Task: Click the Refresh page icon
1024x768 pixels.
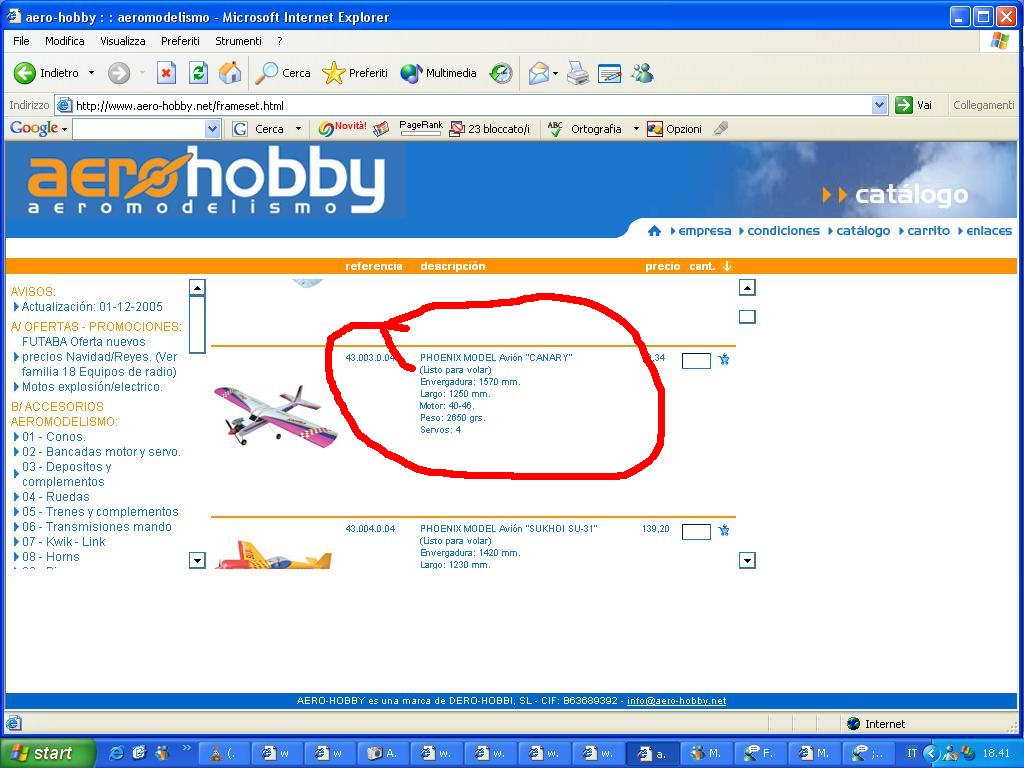Action: [199, 73]
